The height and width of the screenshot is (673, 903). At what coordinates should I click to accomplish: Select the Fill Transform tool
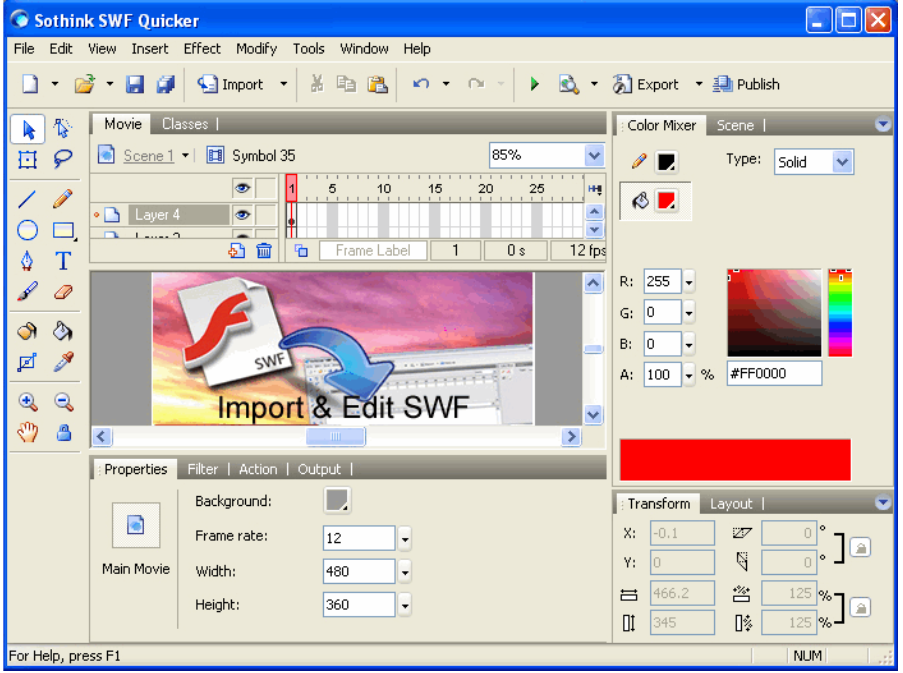[x=28, y=362]
